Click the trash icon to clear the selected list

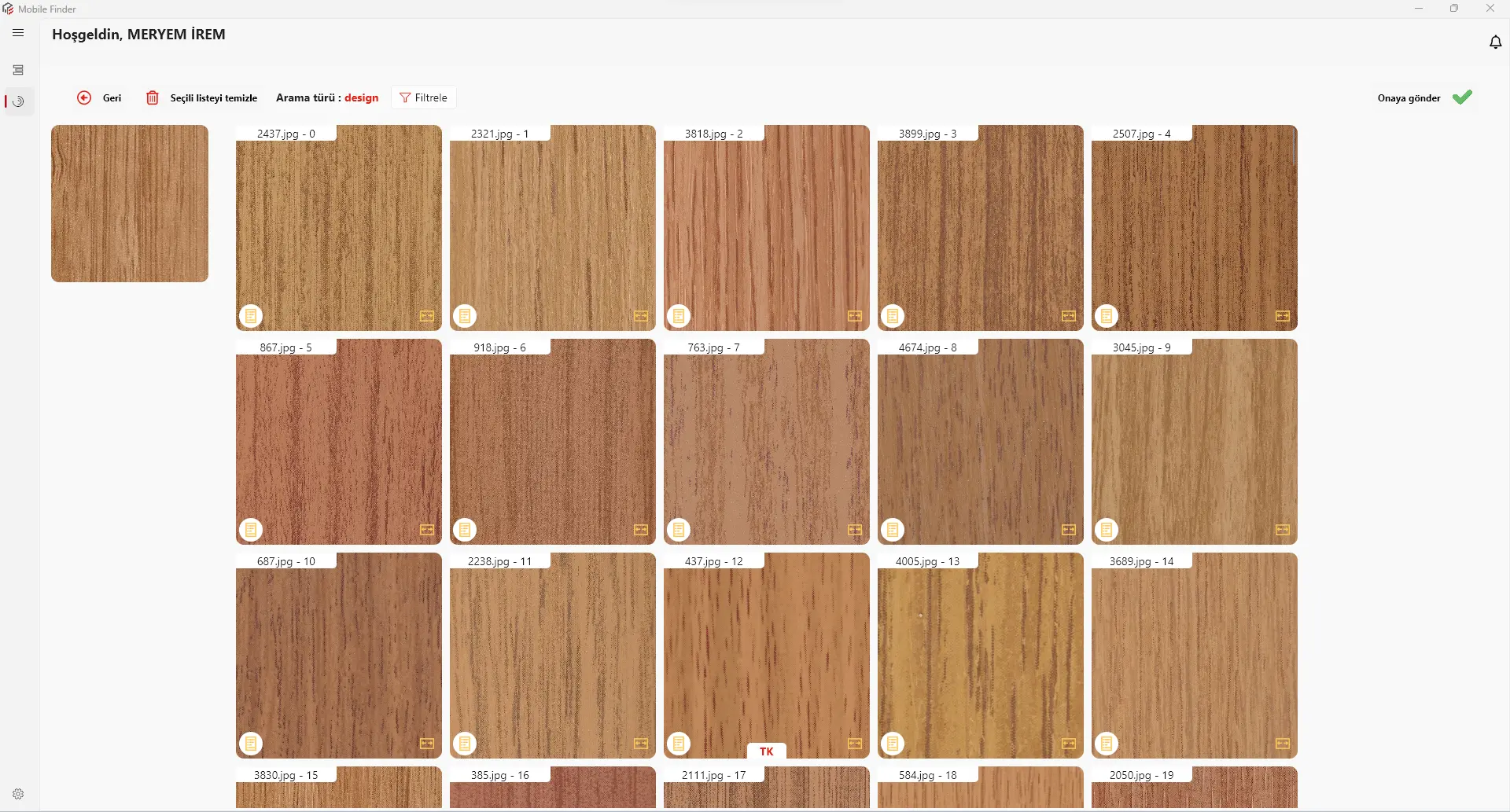(x=153, y=97)
